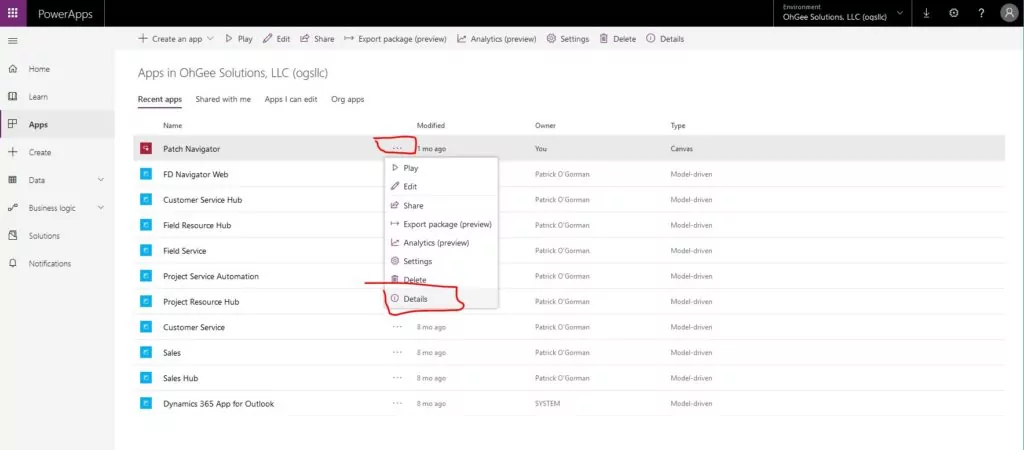This screenshot has width=1024, height=450.
Task: Click Analytics (preview) in toolbar
Action: click(x=496, y=39)
